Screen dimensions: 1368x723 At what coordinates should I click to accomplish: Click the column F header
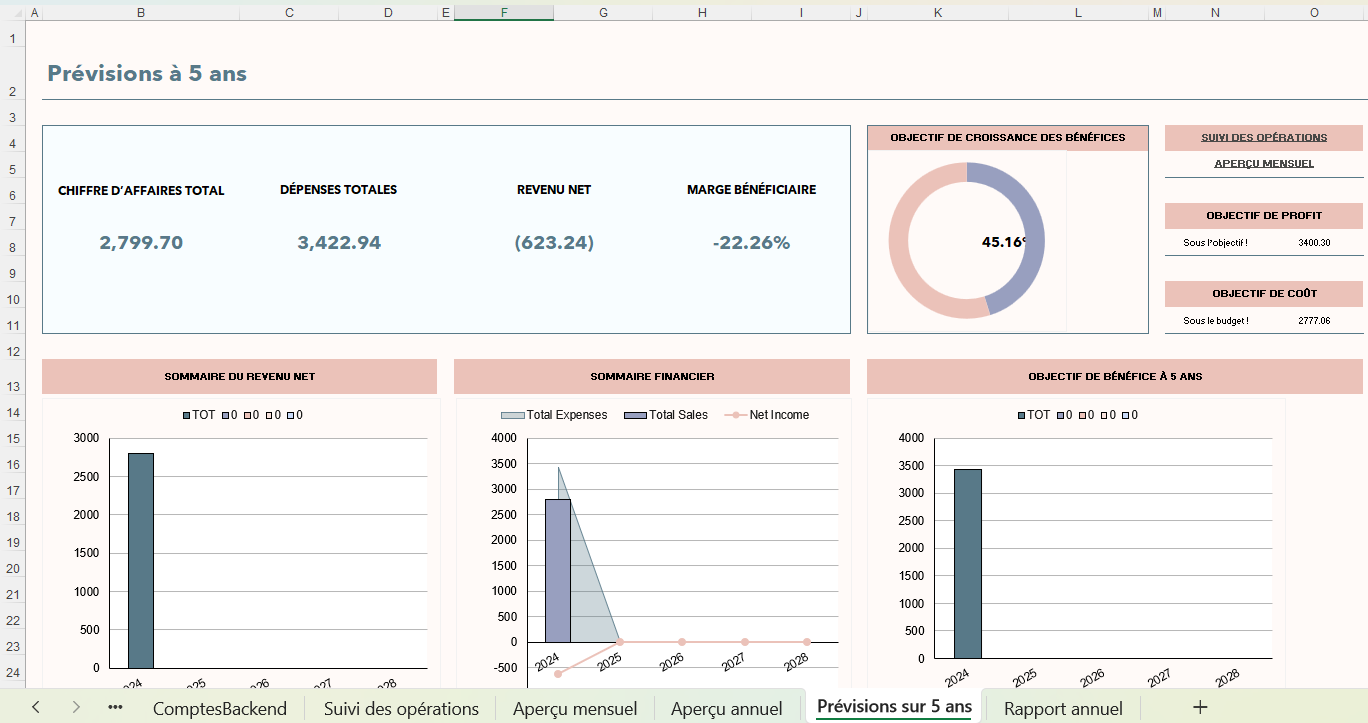click(x=503, y=14)
